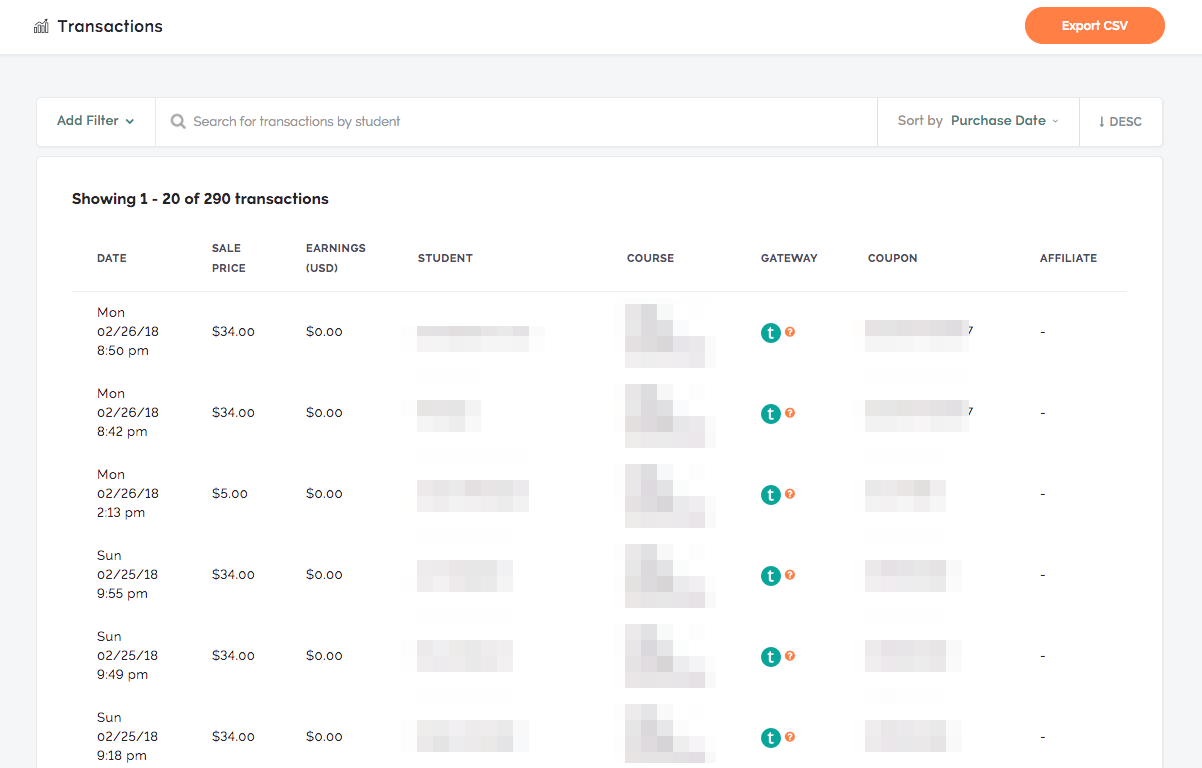
Task: Click gateway icon in the 2:13 pm row
Action: 770,495
